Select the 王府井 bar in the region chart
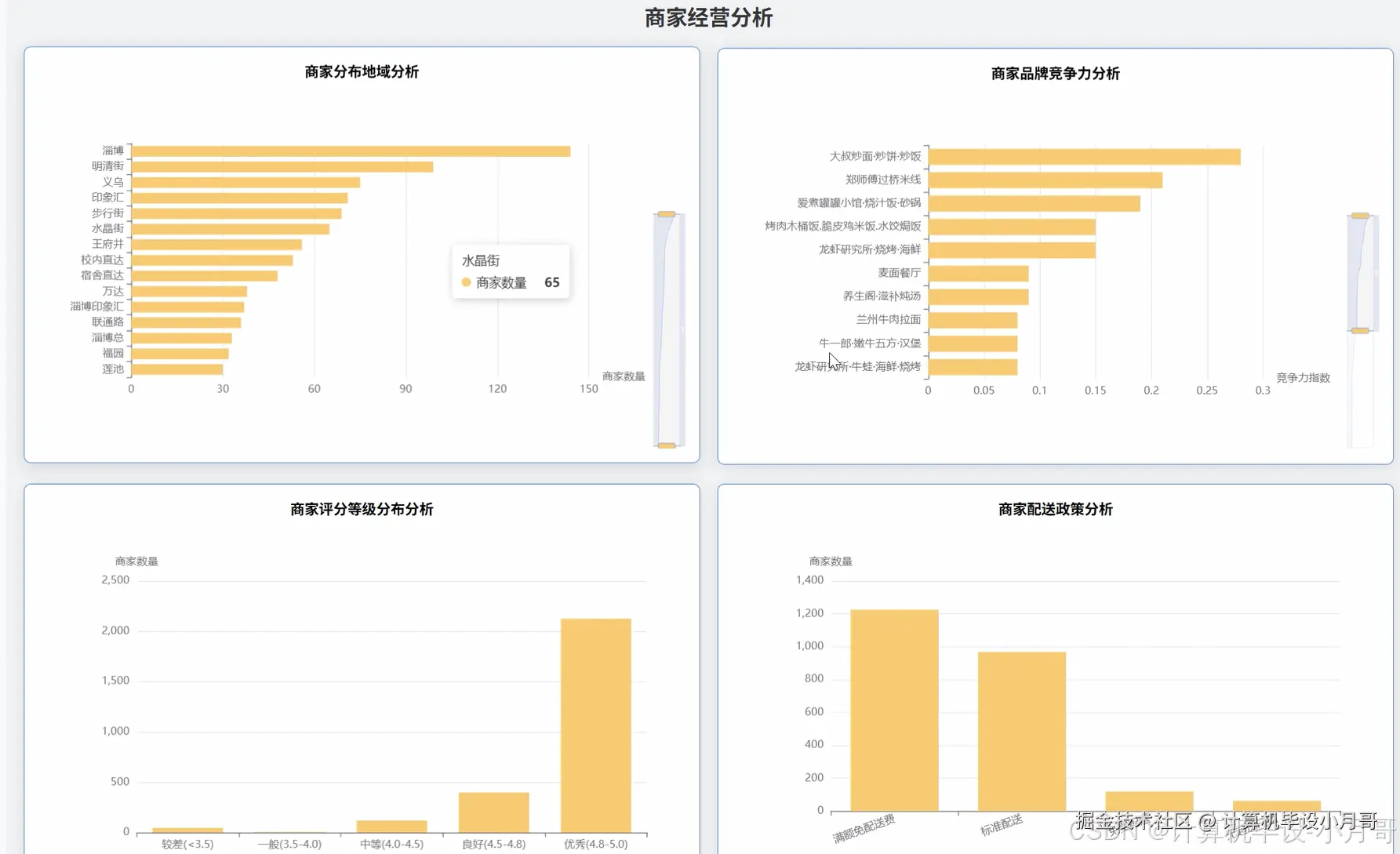Image resolution: width=1400 pixels, height=854 pixels. (x=216, y=245)
